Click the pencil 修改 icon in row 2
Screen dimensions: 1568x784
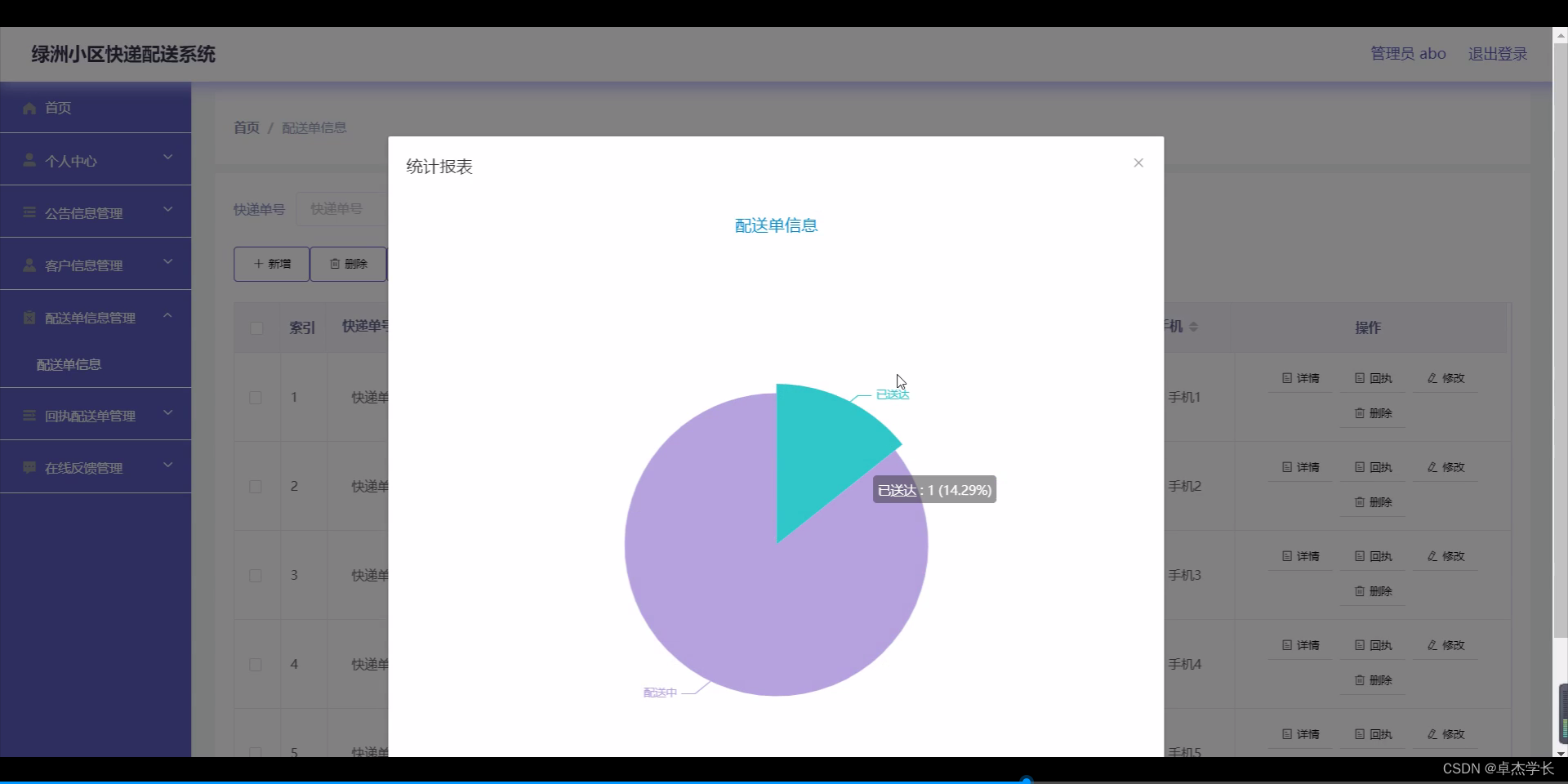coord(1432,467)
